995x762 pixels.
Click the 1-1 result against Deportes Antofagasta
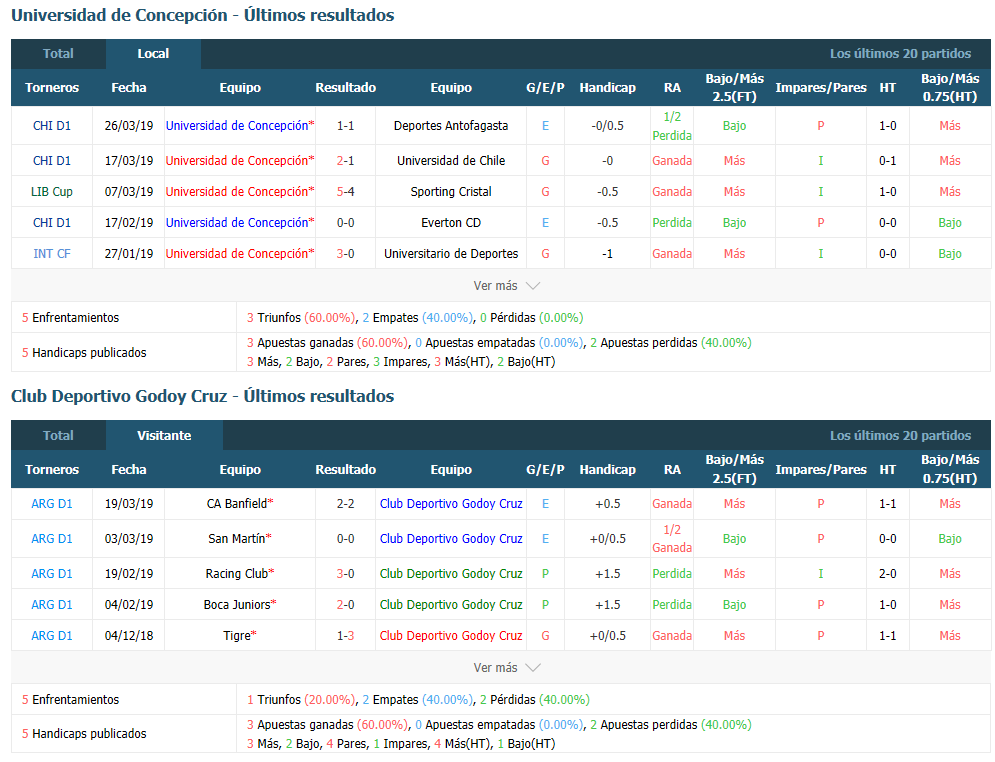pos(346,126)
